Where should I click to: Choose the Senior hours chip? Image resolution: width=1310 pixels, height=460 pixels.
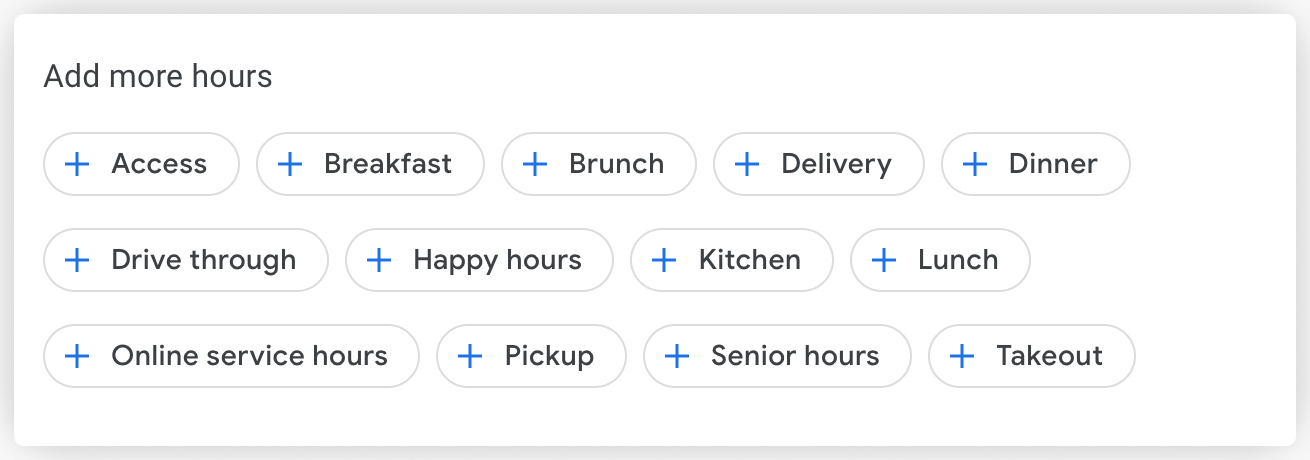point(777,356)
